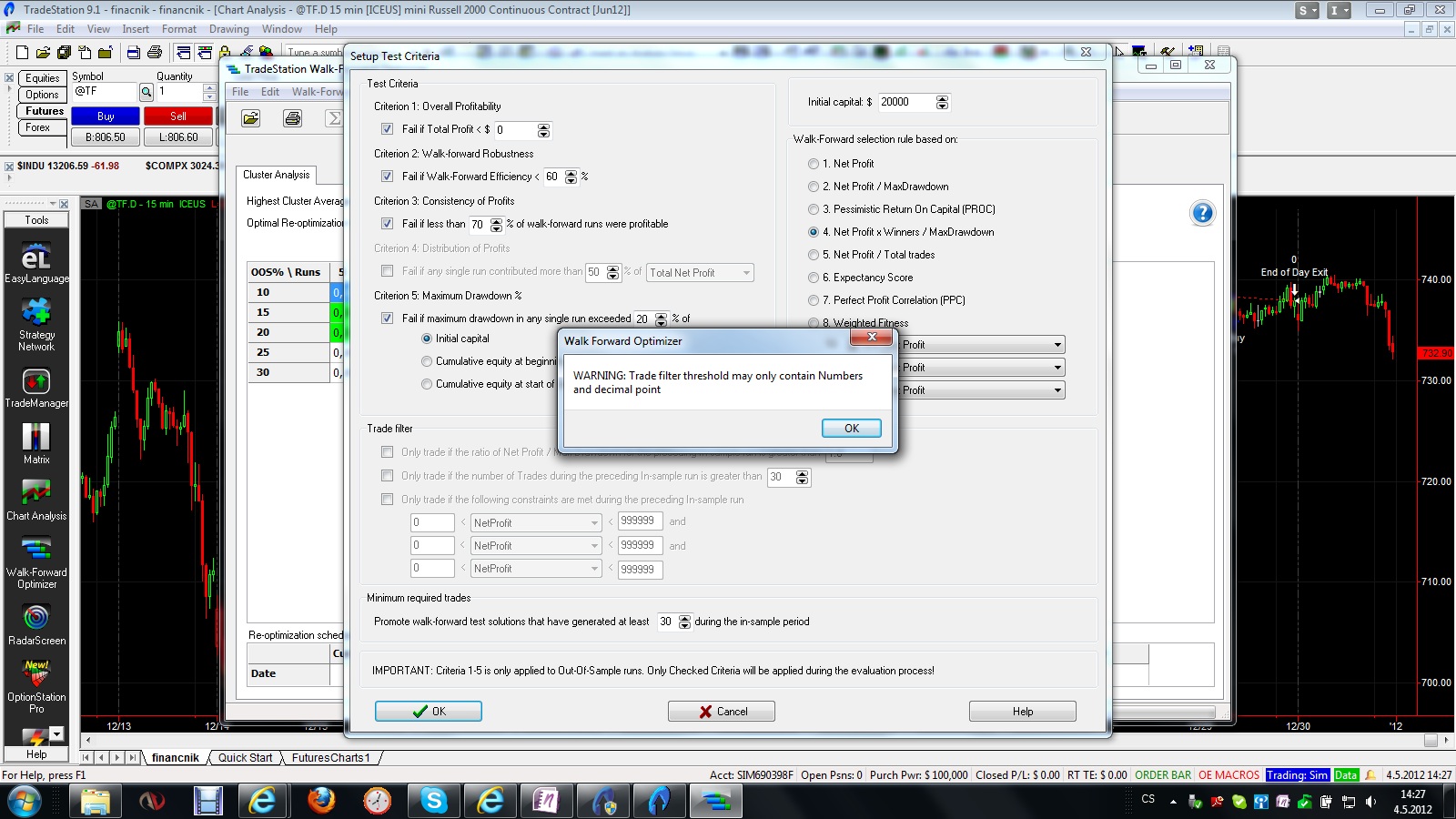Switch to the Equities order tab

point(42,78)
